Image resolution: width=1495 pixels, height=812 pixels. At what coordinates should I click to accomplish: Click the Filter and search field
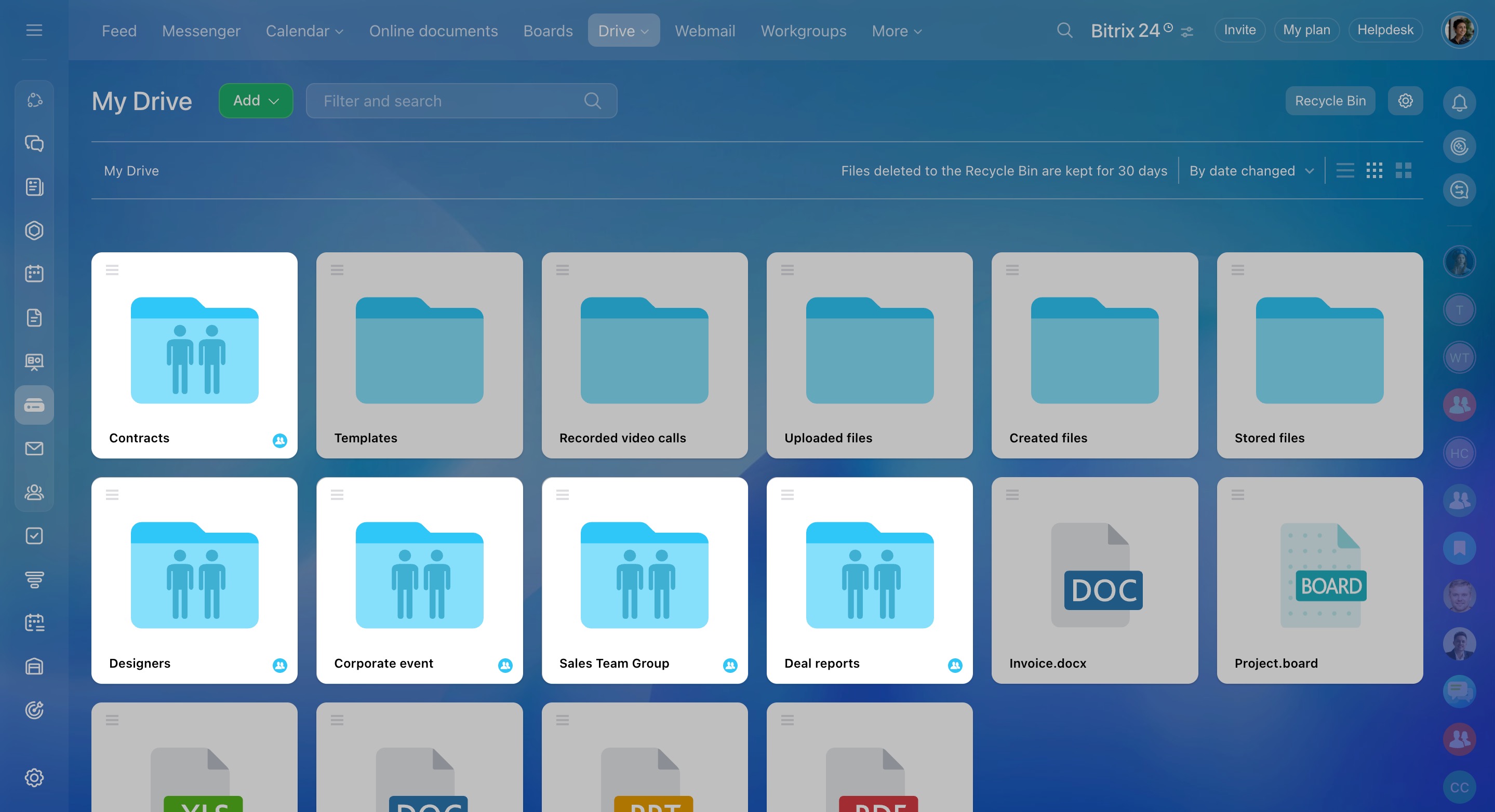[452, 101]
